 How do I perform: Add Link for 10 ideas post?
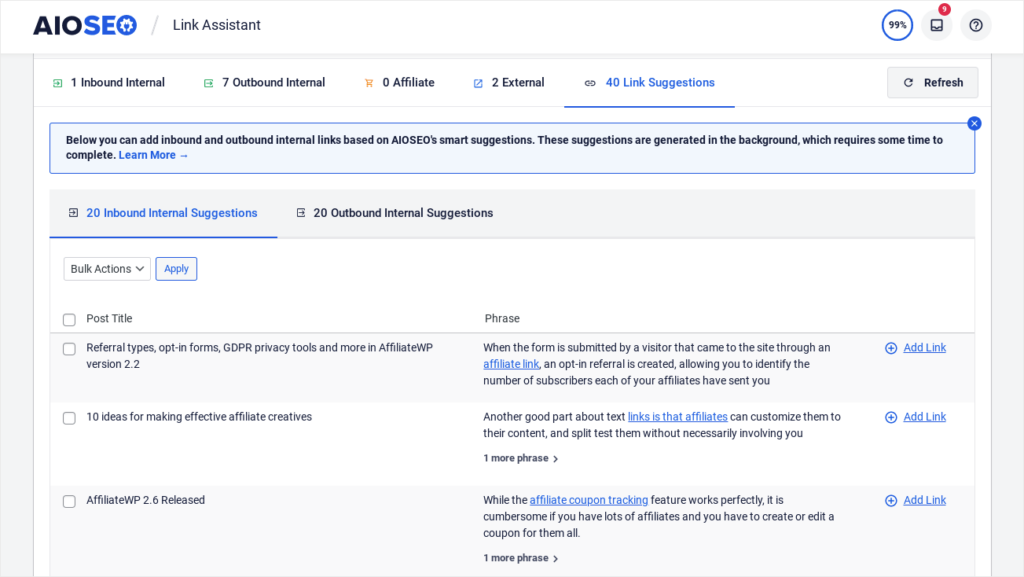click(x=924, y=417)
